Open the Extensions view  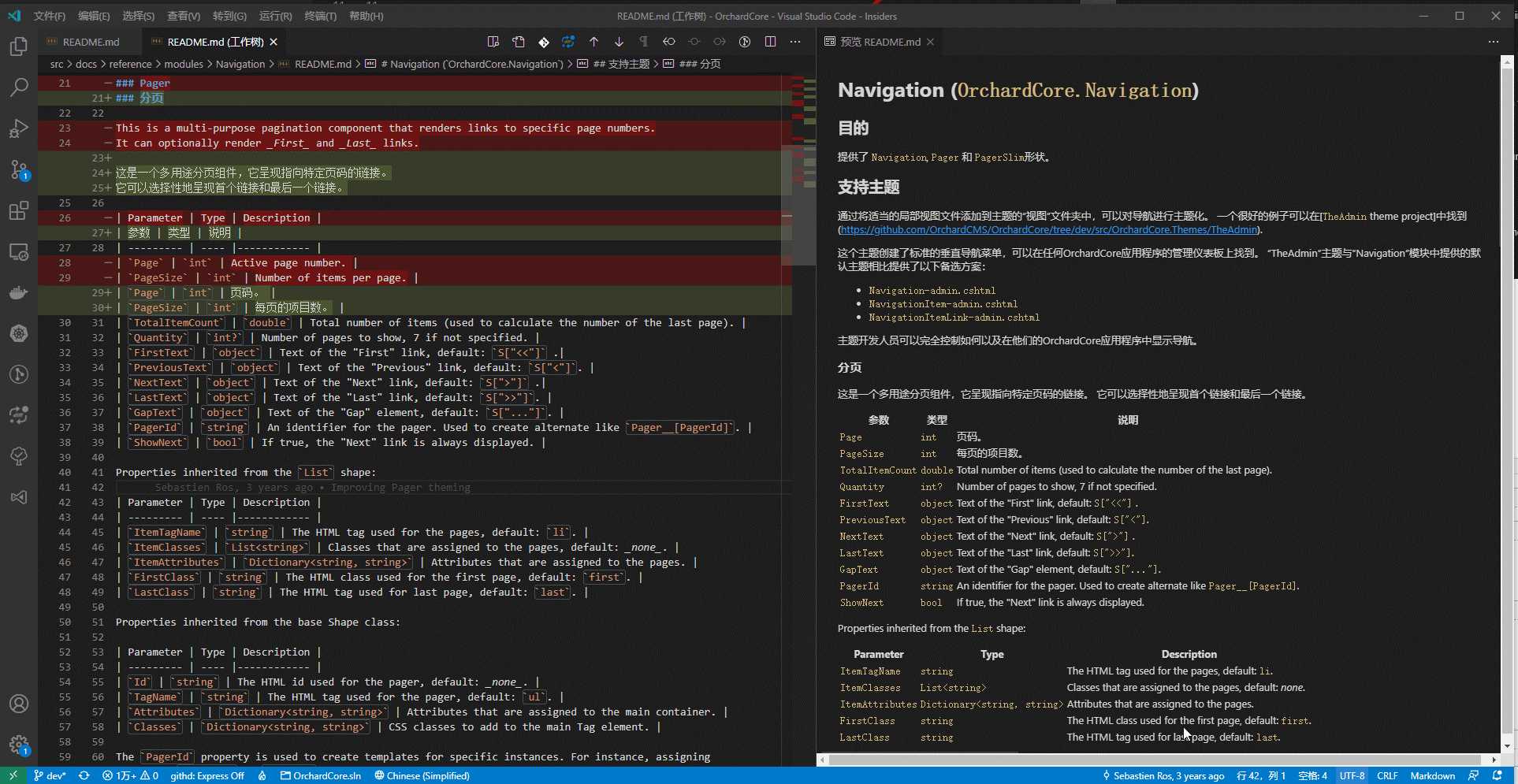pos(19,210)
